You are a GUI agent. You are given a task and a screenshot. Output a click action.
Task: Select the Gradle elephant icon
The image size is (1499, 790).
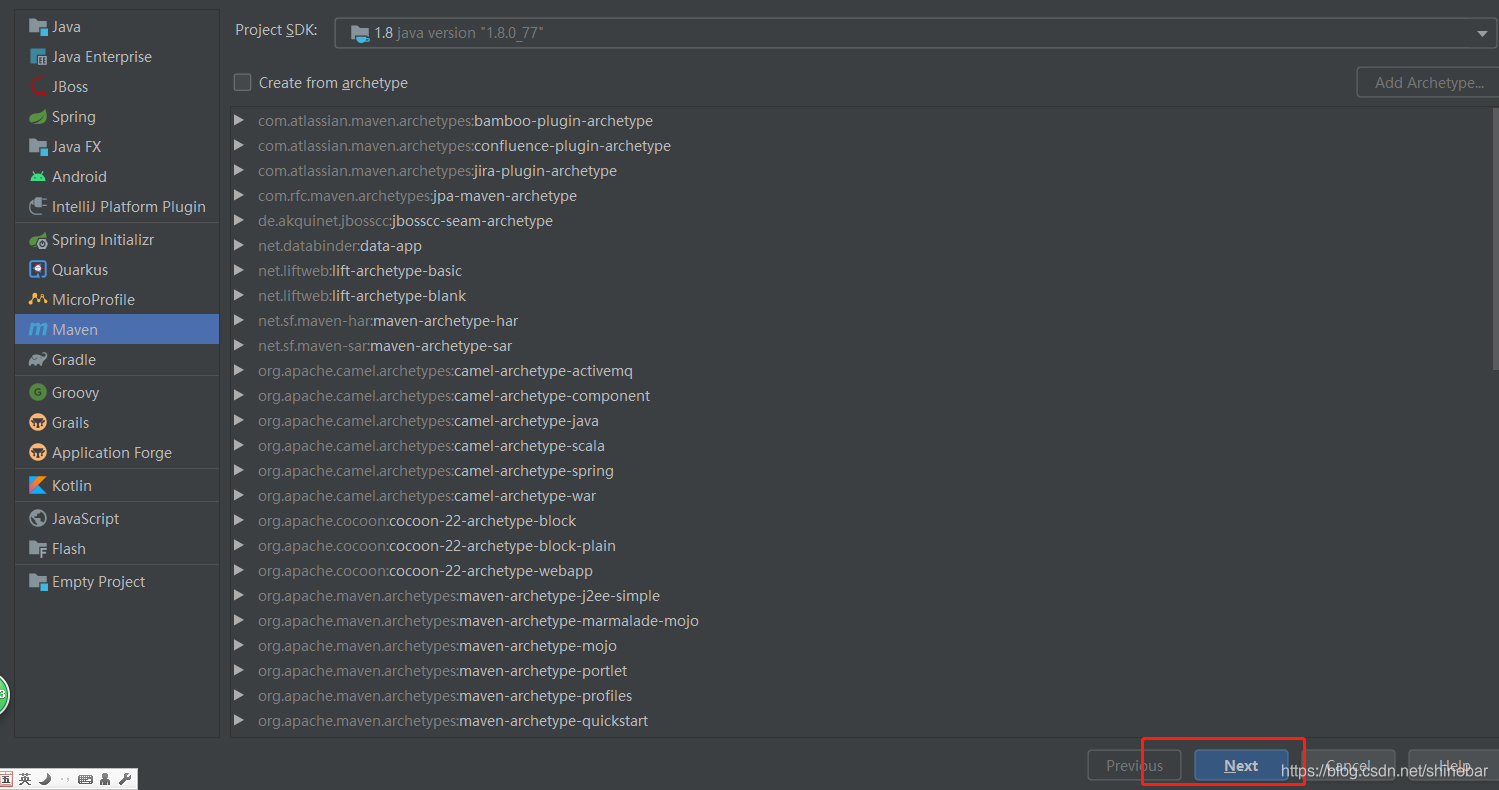pyautogui.click(x=38, y=360)
